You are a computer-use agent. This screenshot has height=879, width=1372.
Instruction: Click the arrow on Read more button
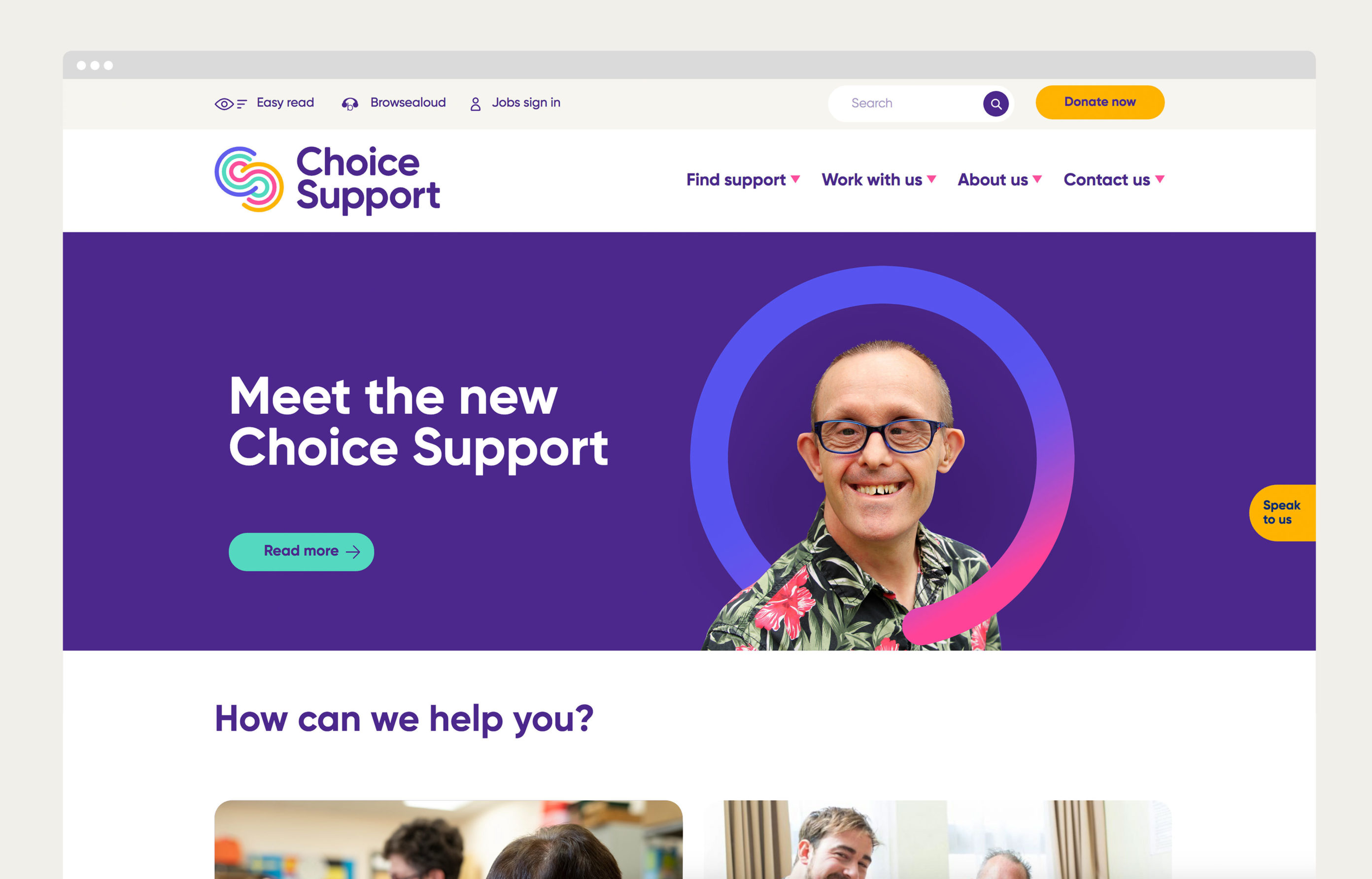click(x=353, y=551)
